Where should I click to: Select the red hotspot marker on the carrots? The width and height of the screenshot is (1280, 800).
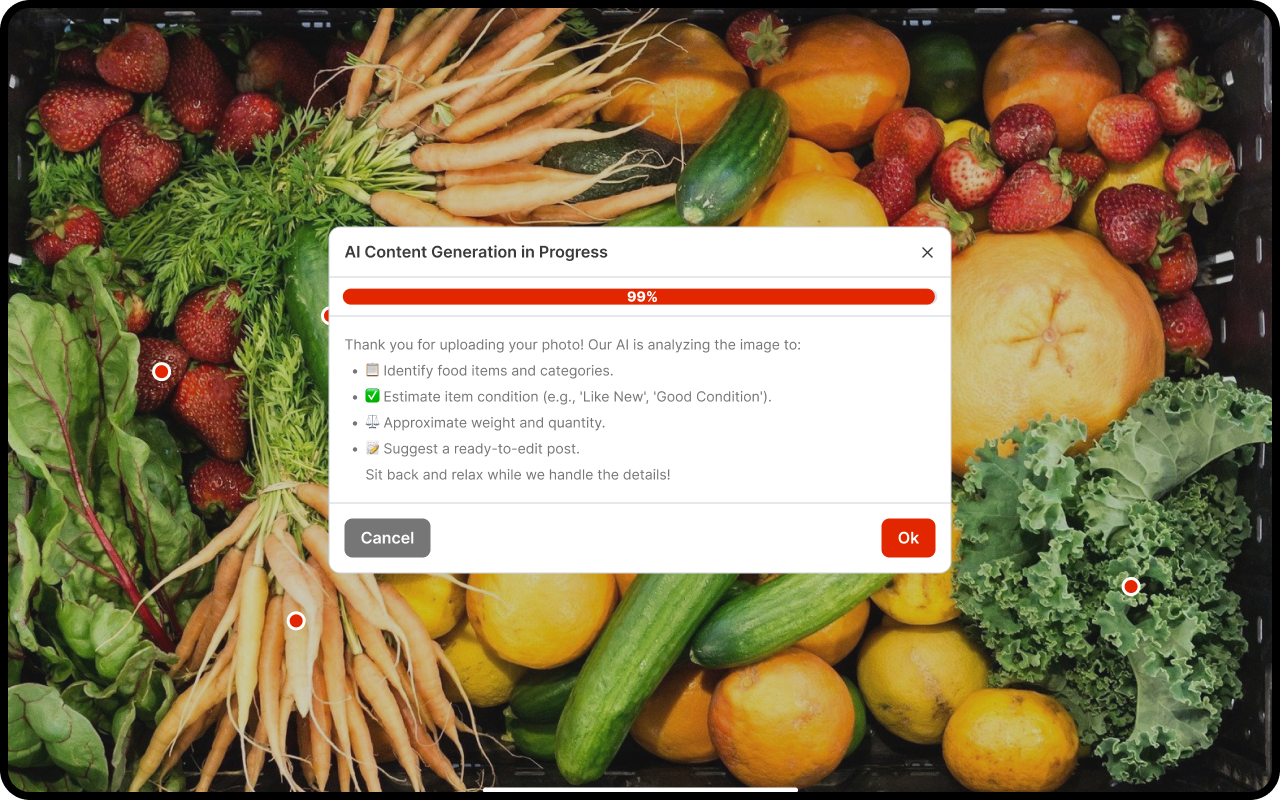(x=296, y=621)
